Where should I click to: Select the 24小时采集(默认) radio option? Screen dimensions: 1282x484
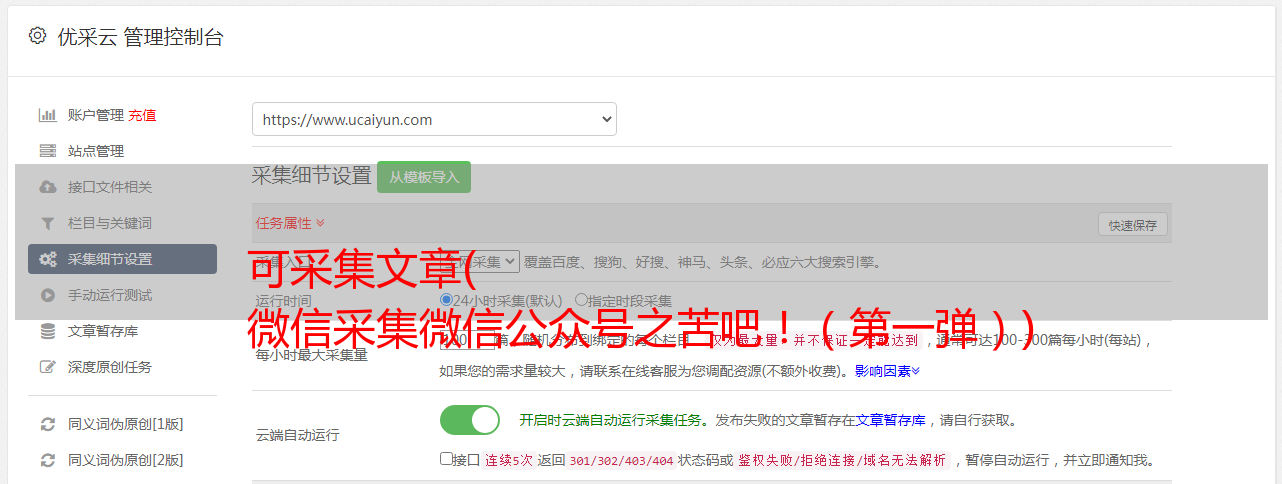point(446,300)
